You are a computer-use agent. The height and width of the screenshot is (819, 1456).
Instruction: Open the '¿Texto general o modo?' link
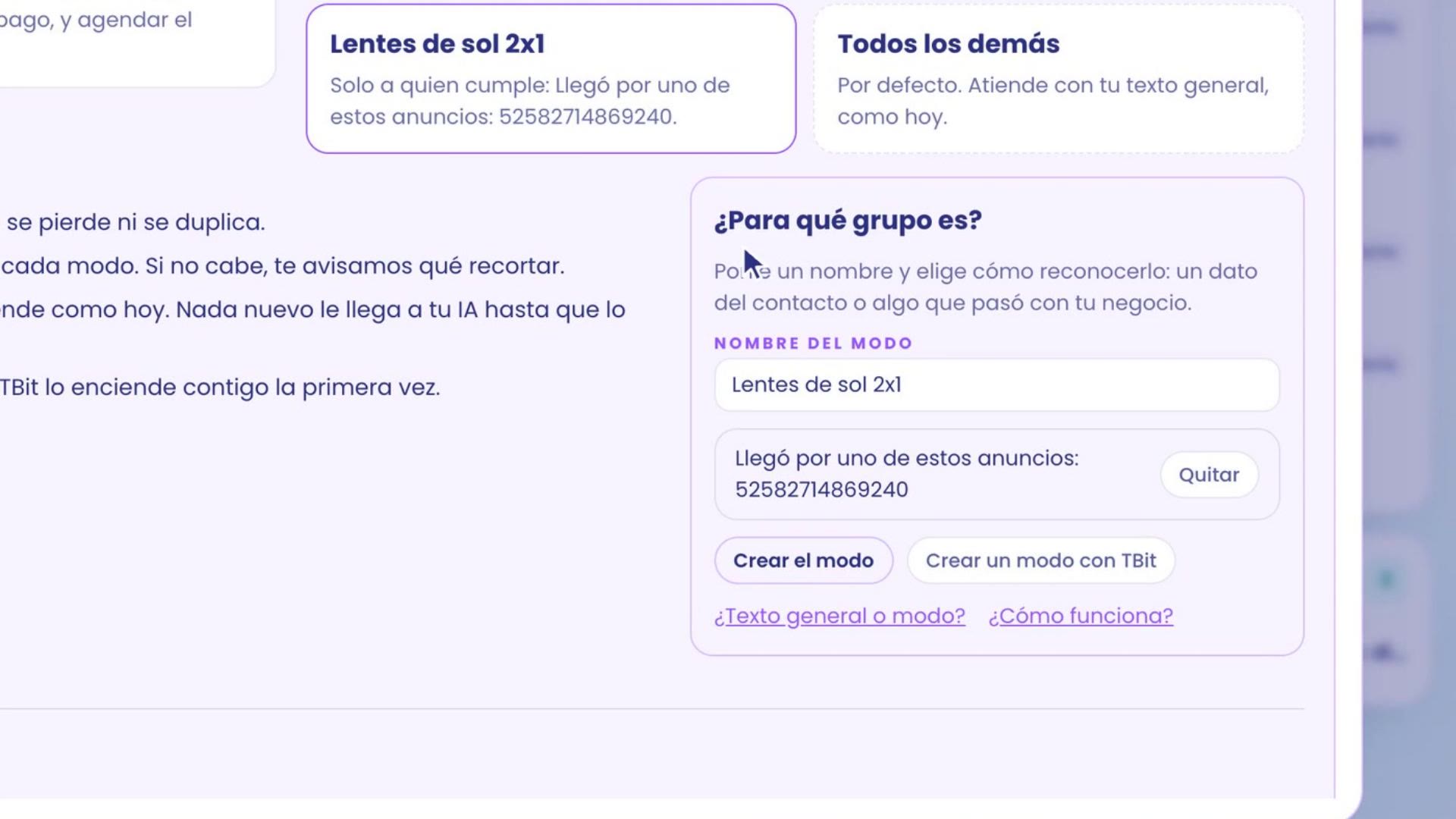(839, 616)
